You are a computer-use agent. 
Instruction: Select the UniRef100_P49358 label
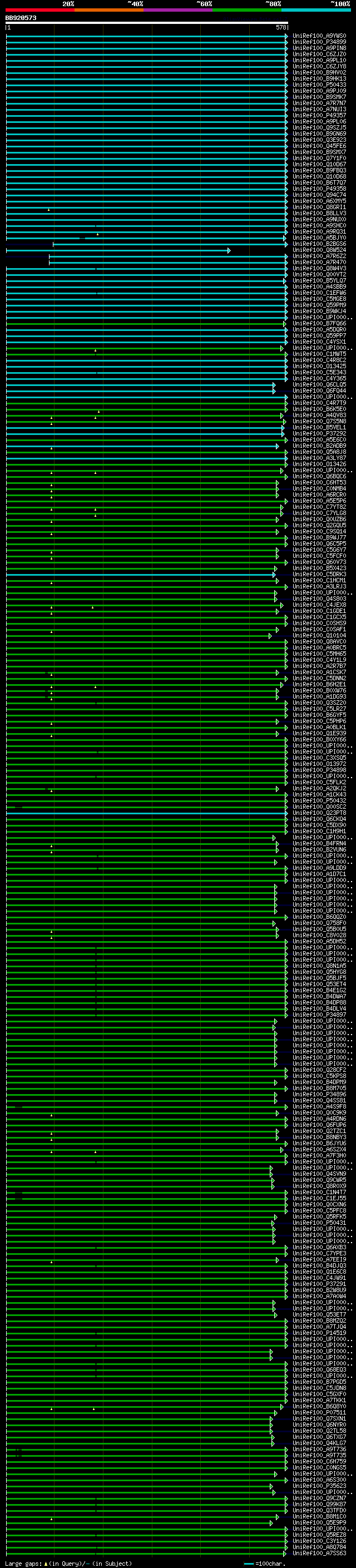[x=319, y=189]
